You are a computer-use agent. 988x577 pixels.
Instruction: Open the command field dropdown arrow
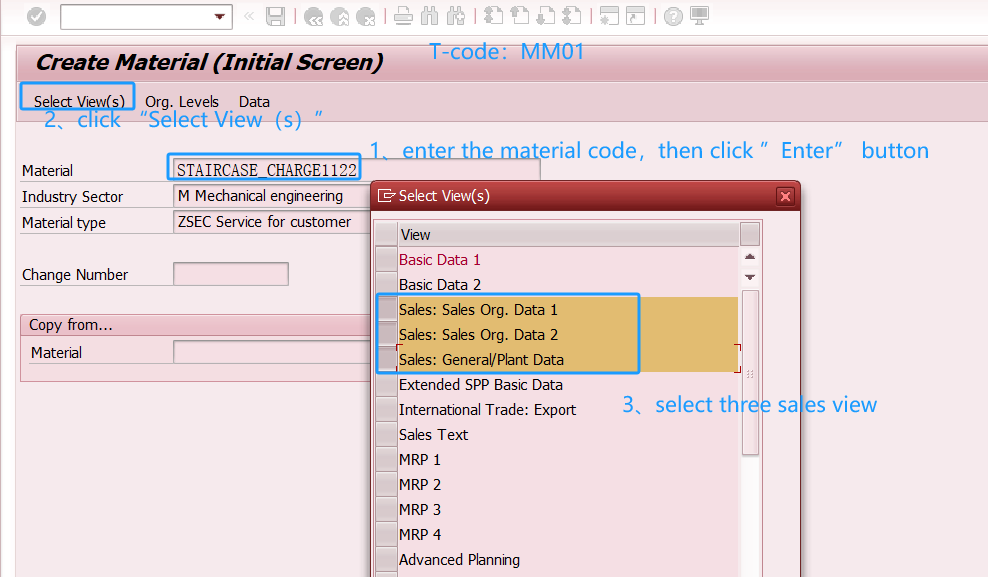(220, 17)
